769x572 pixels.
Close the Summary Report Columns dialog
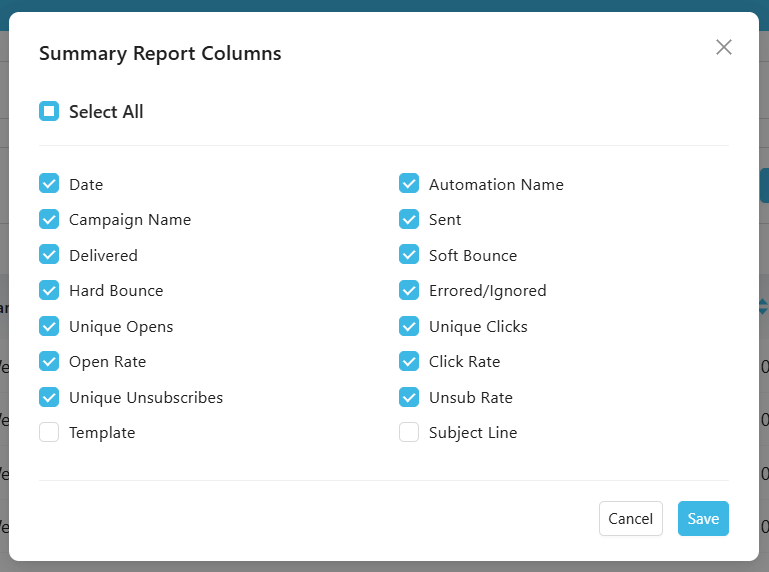724,47
